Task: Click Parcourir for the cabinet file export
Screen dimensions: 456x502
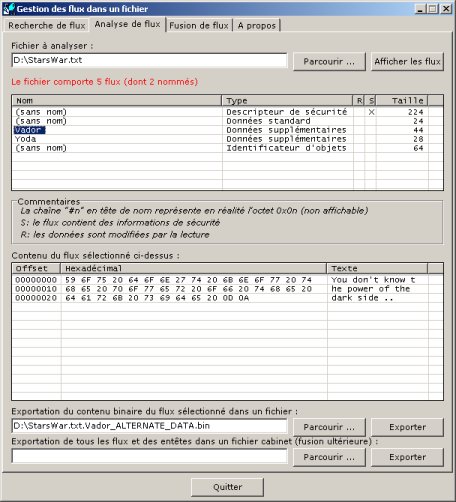Action: tap(329, 457)
